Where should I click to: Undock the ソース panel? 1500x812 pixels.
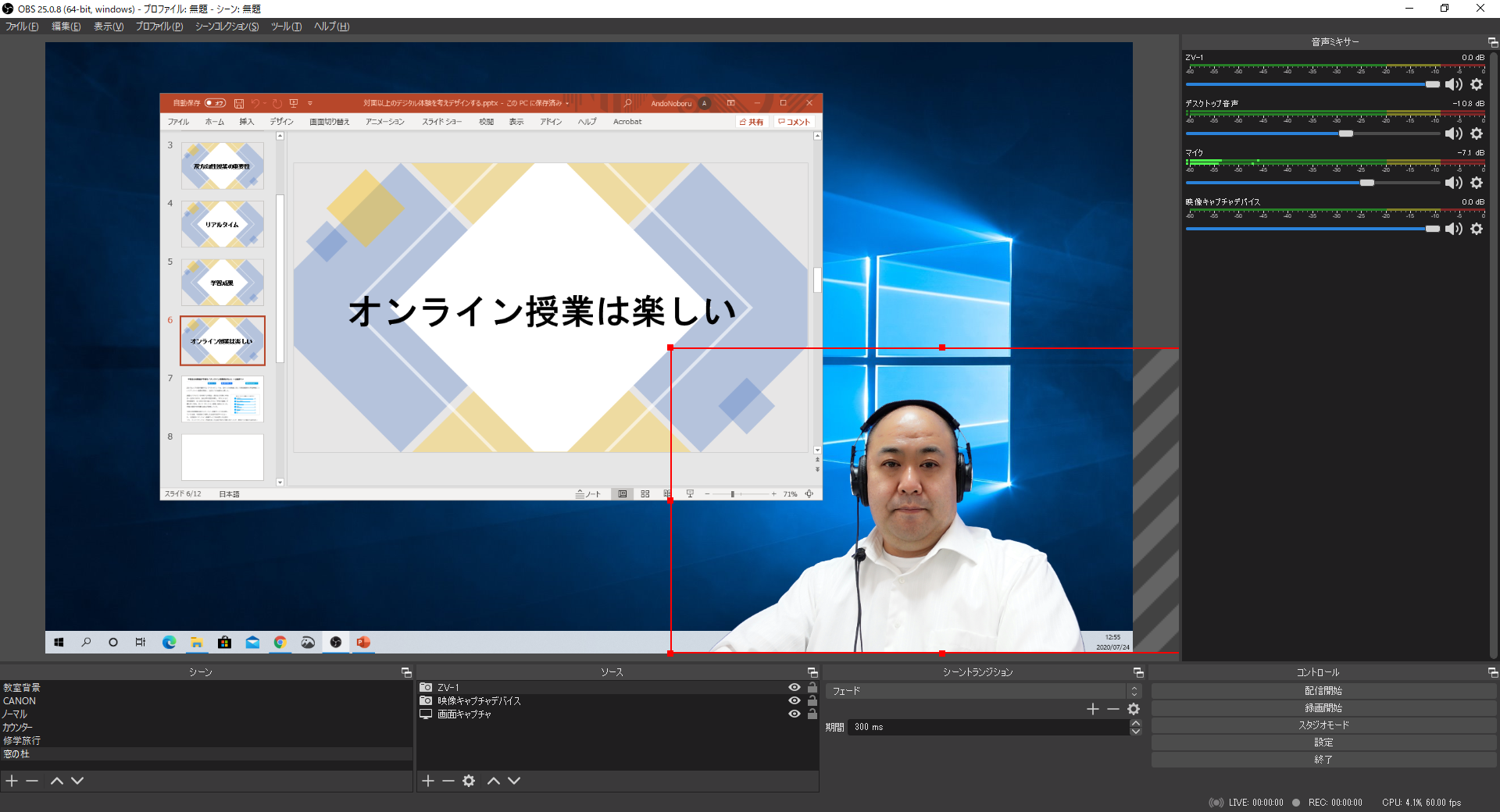click(812, 672)
